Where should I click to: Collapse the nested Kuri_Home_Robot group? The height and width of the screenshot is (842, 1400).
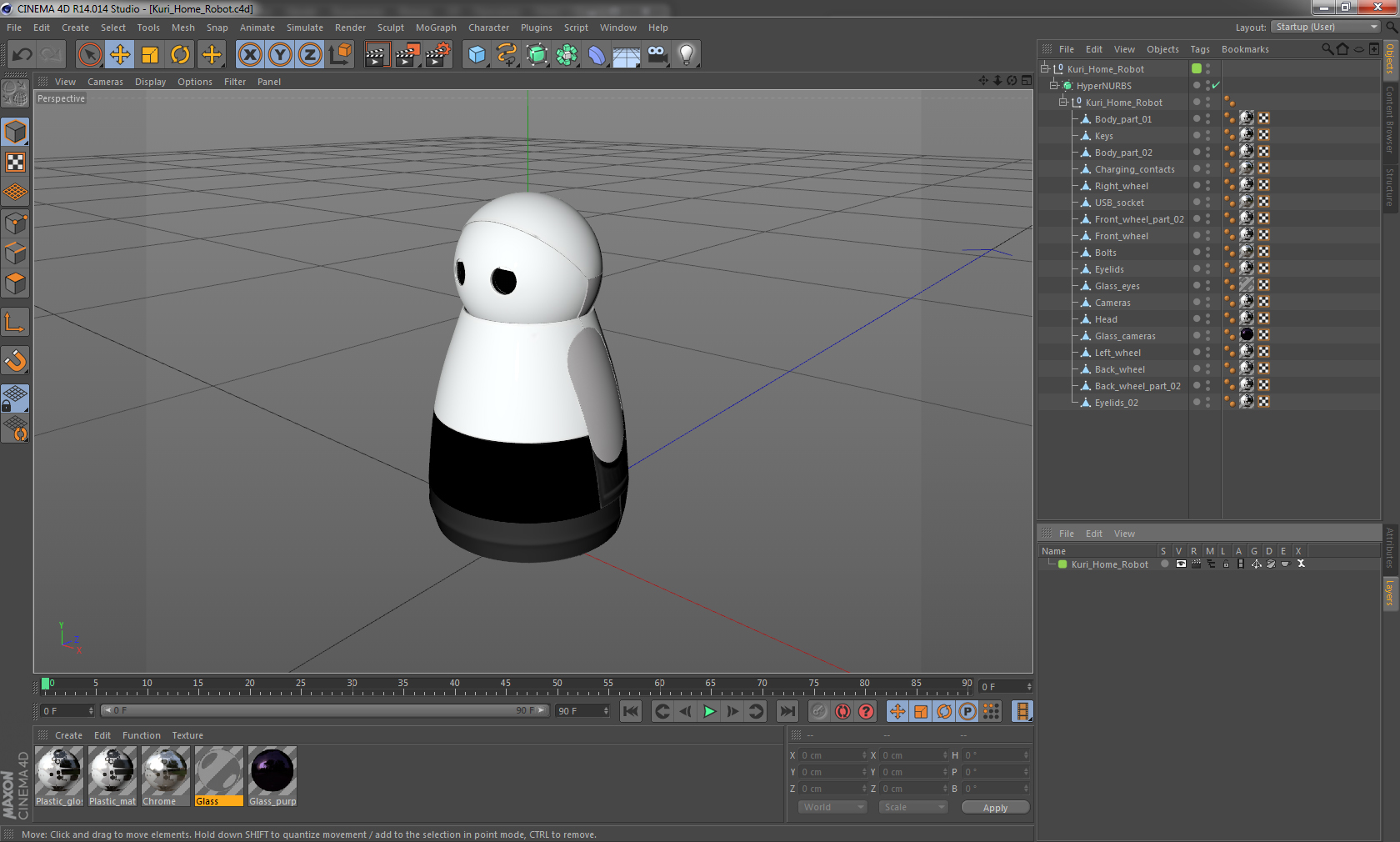[1062, 102]
